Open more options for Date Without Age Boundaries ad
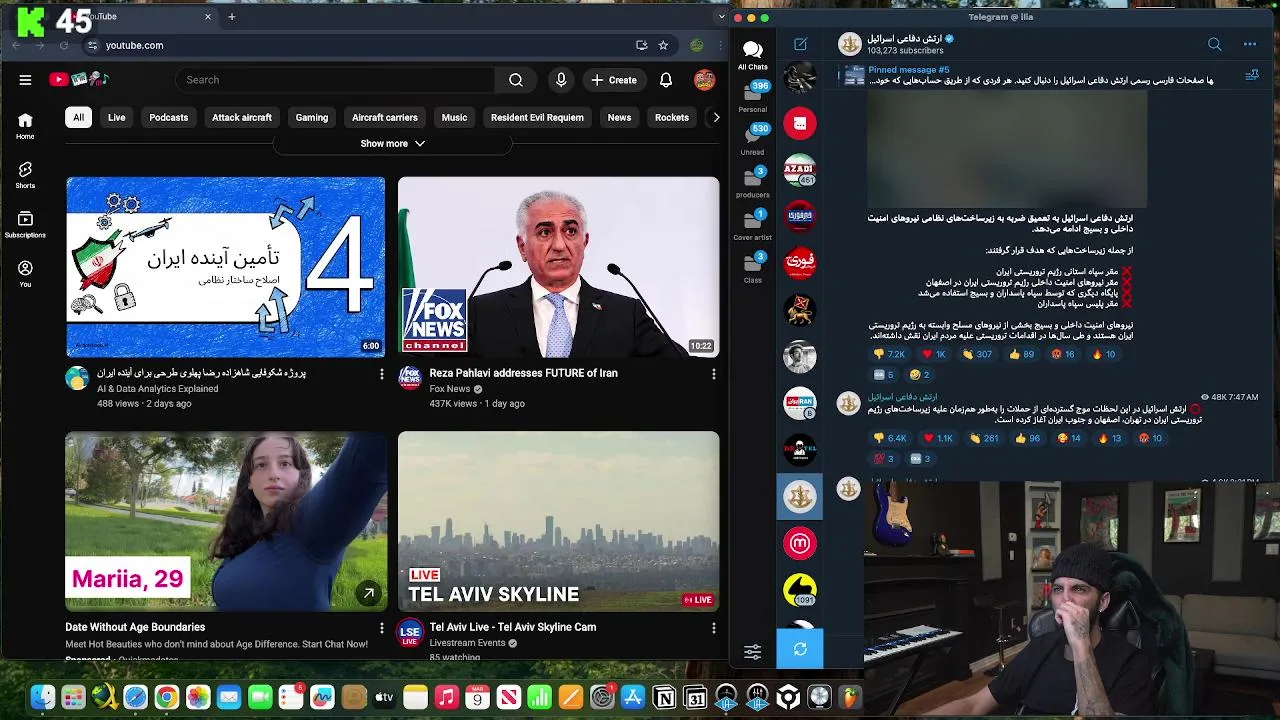The image size is (1280, 720). coord(381,628)
